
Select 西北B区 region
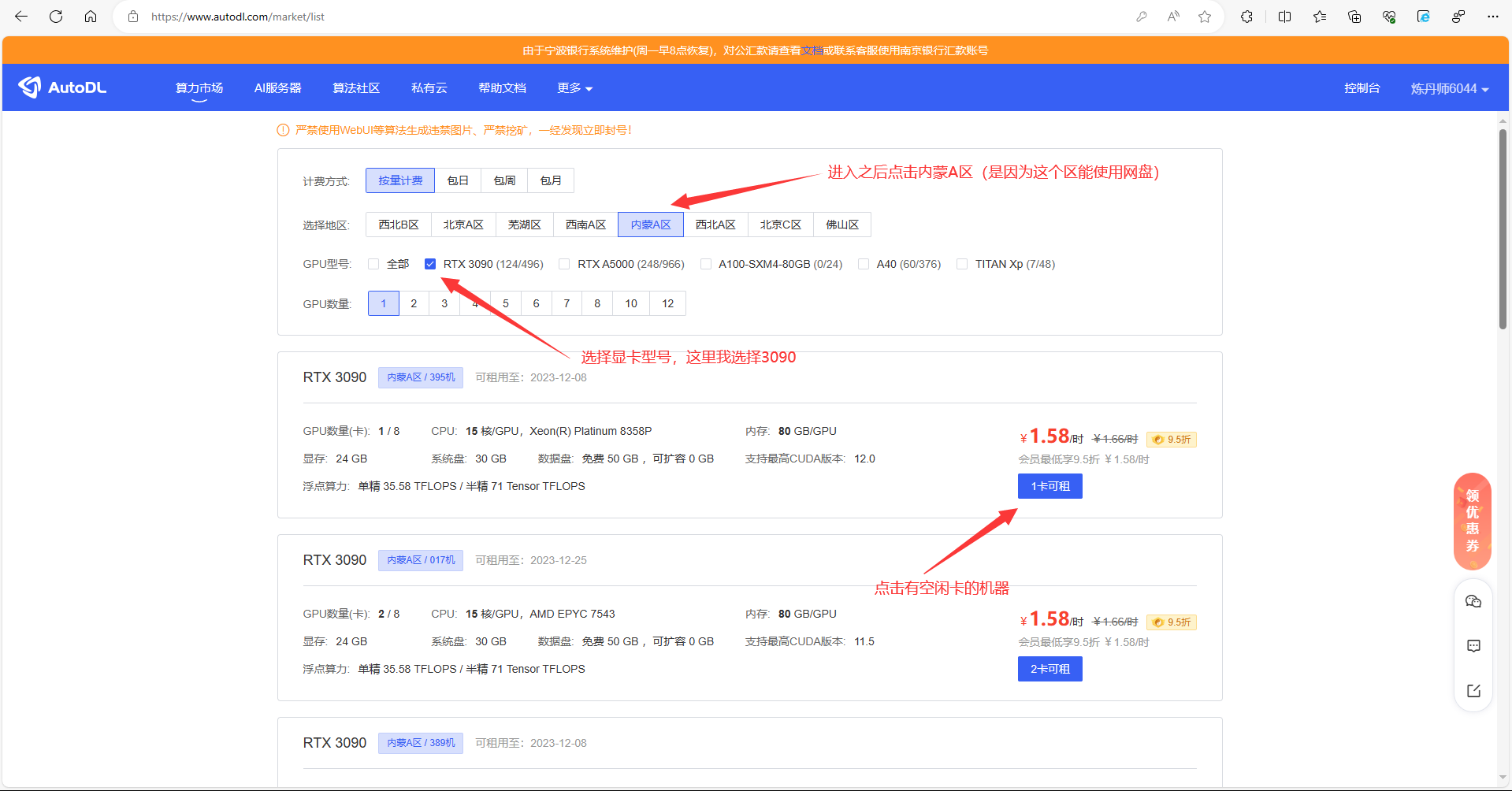(x=399, y=225)
